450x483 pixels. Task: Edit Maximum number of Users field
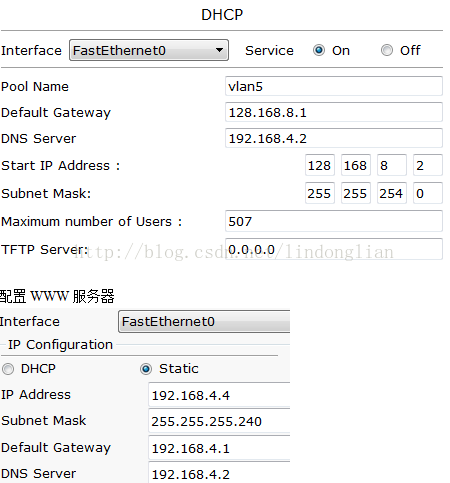(x=334, y=221)
